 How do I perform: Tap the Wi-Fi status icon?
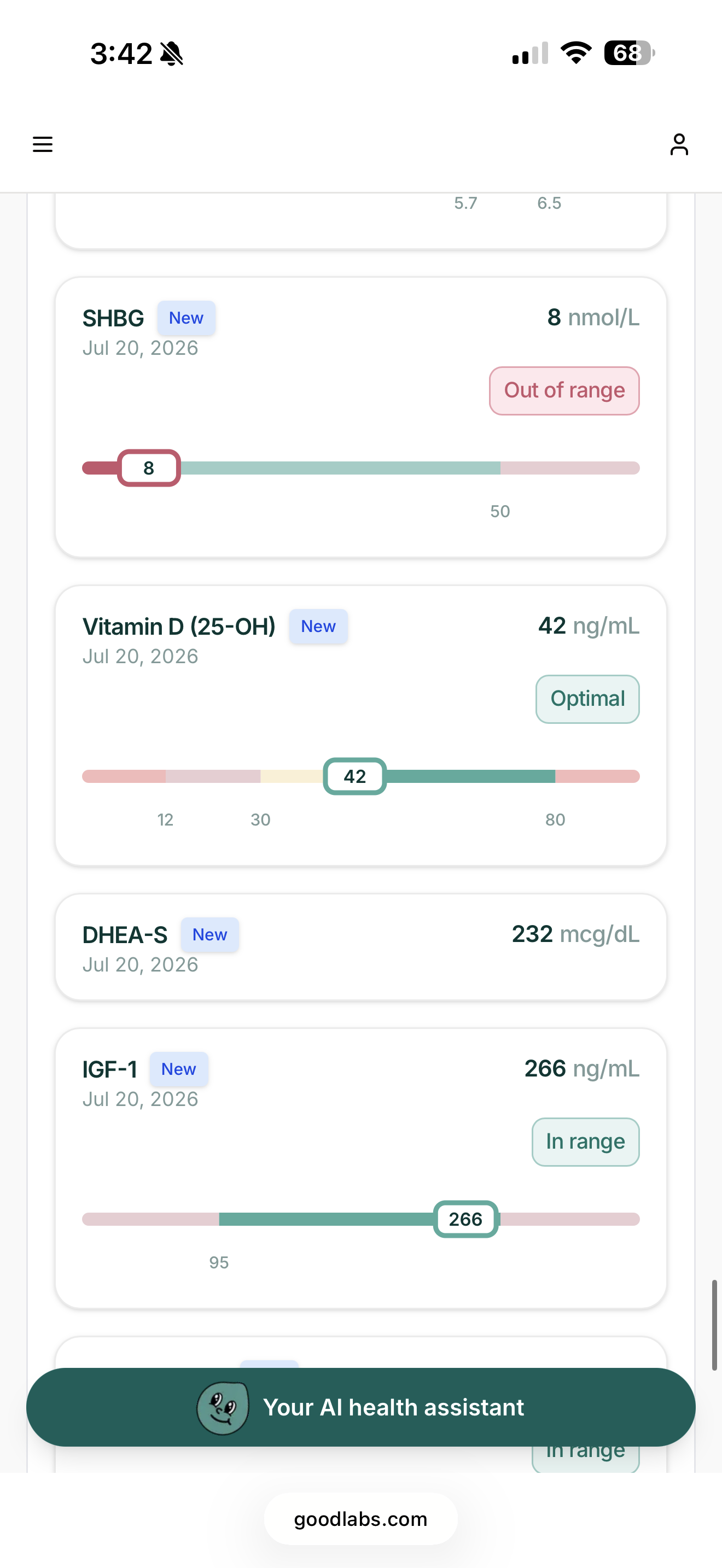576,53
